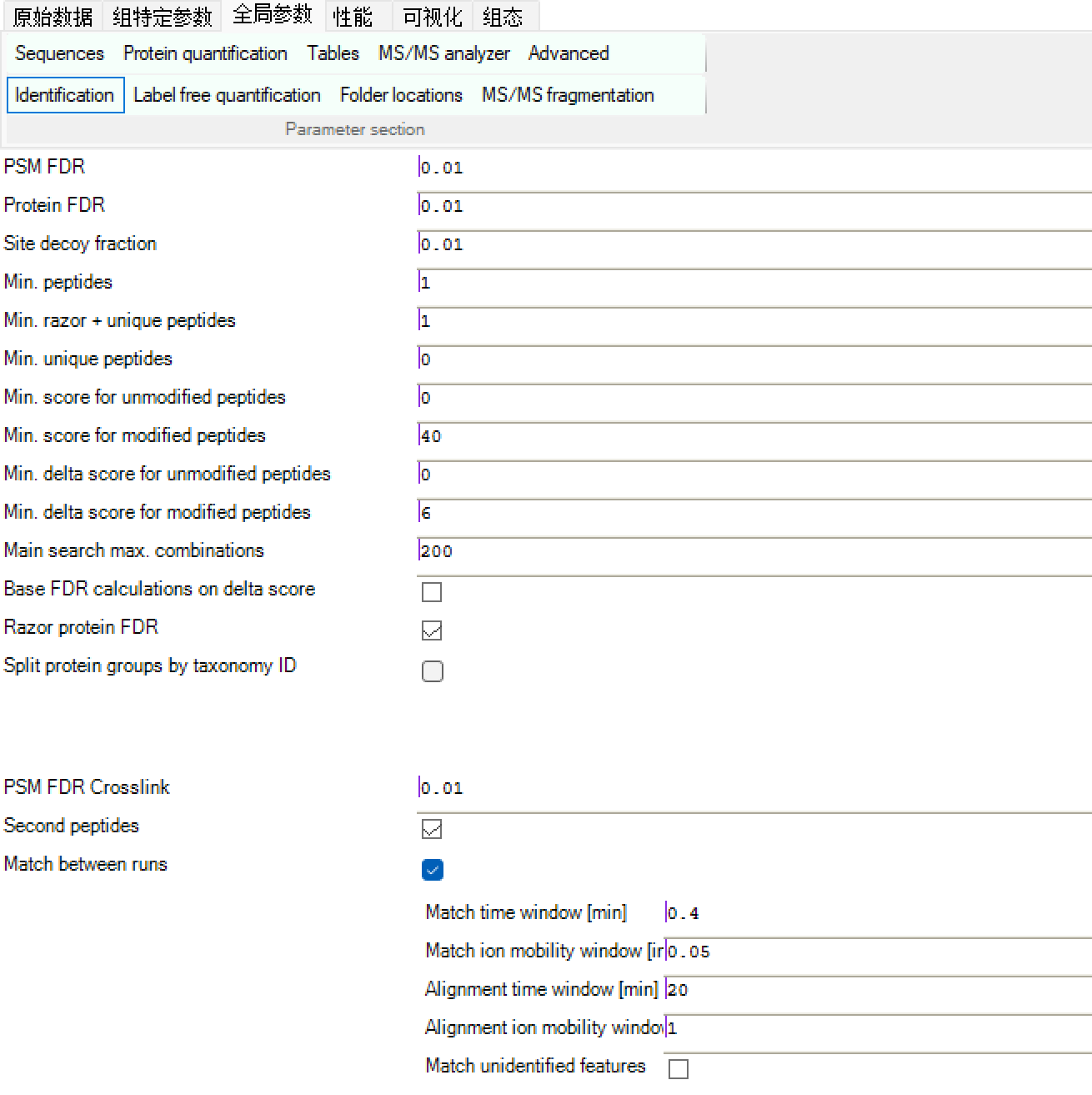Screen dimensions: 1092x1095
Task: Focus the Min. score for modified peptides field
Action: point(754,436)
